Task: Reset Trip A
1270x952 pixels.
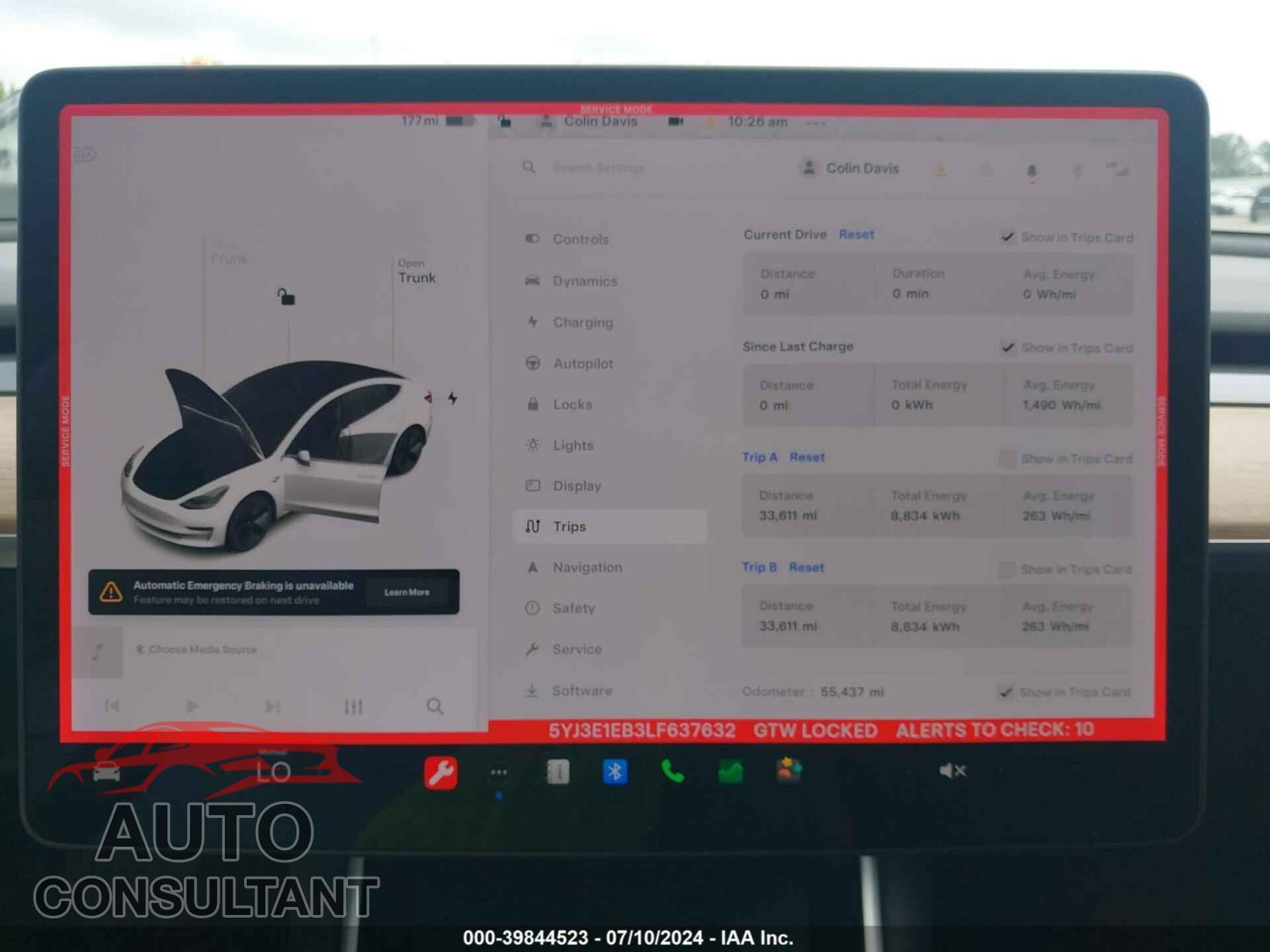Action: 807,457
